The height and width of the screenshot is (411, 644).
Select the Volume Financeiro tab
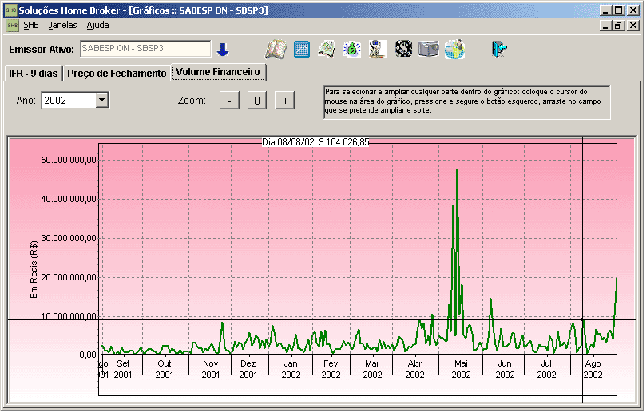coord(218,72)
